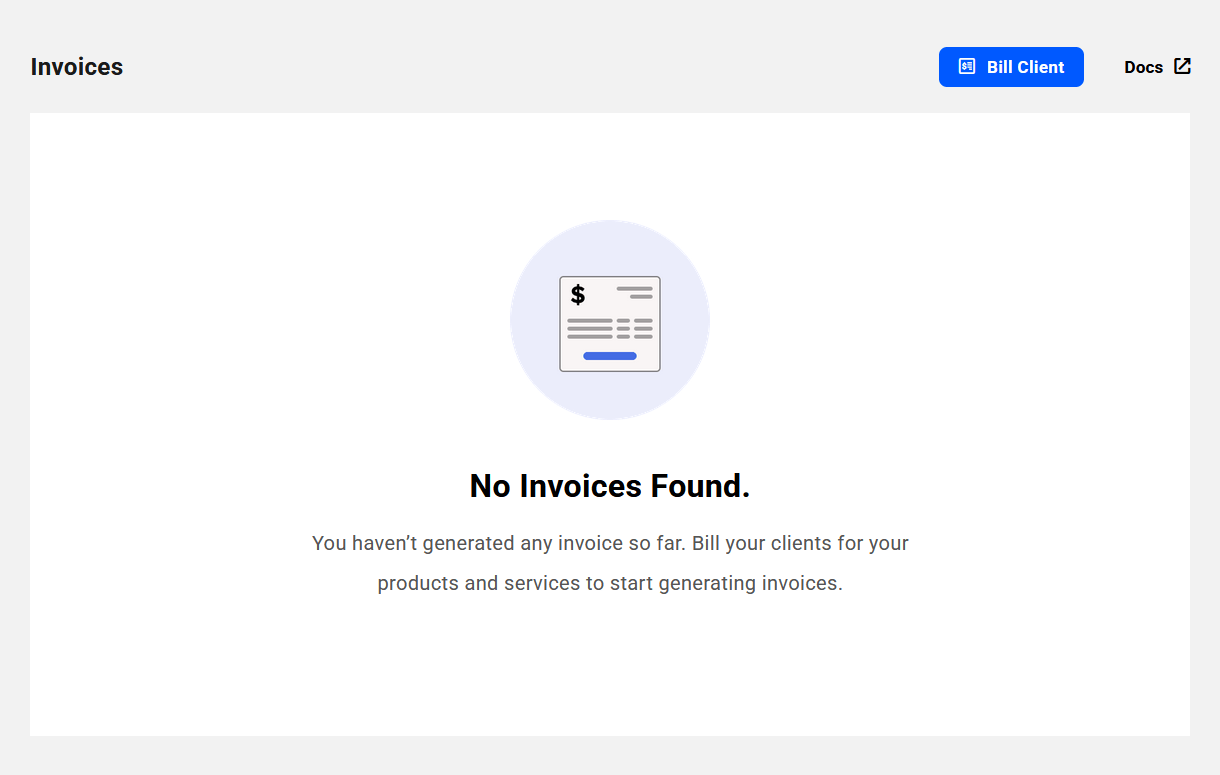1220x775 pixels.
Task: Click the word "Docs" in the header
Action: 1143,67
